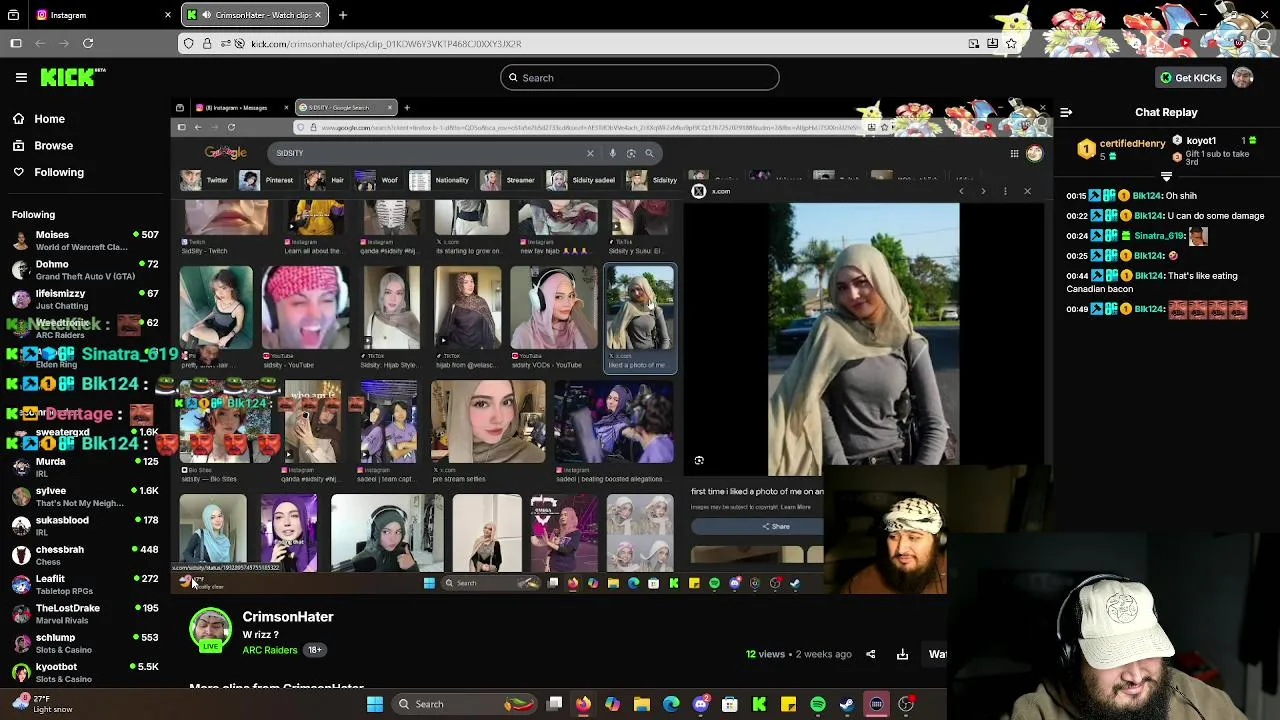Collapse the Chat Replay panel

(1066, 112)
